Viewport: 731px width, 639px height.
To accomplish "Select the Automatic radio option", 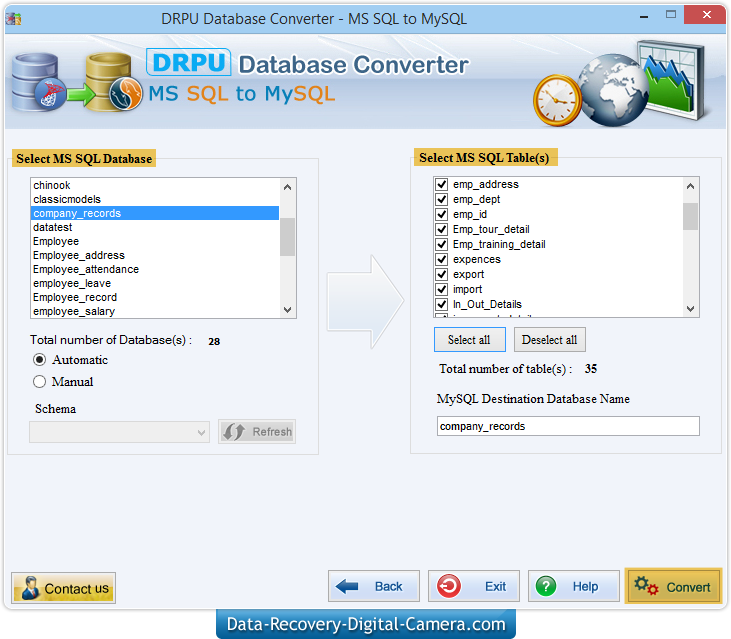I will coord(40,360).
